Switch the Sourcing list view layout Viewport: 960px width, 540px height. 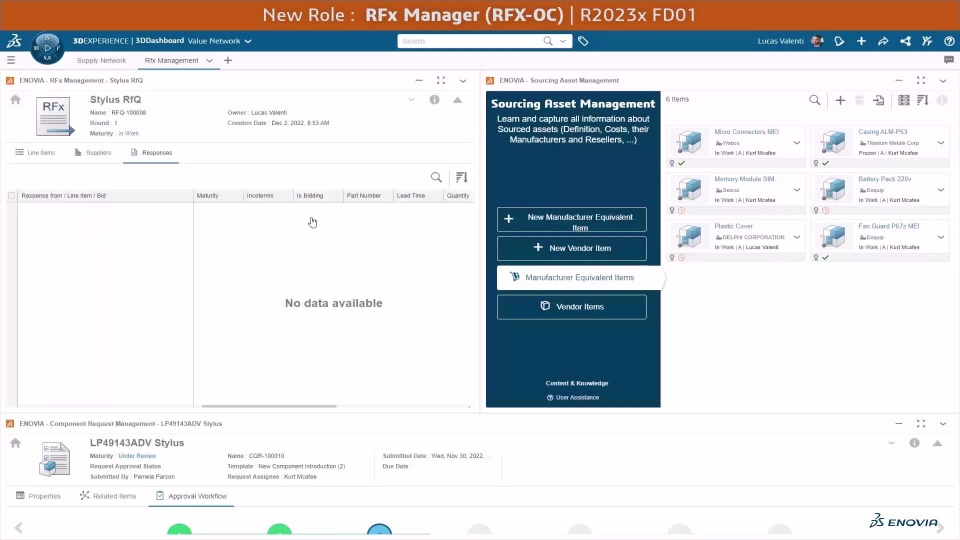[904, 100]
